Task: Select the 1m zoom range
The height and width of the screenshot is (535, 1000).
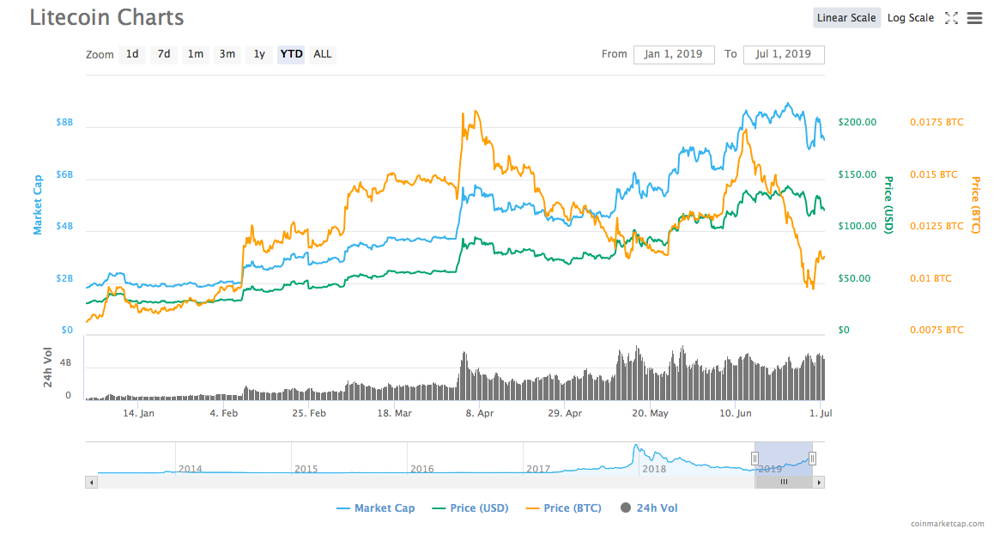Action: 195,54
